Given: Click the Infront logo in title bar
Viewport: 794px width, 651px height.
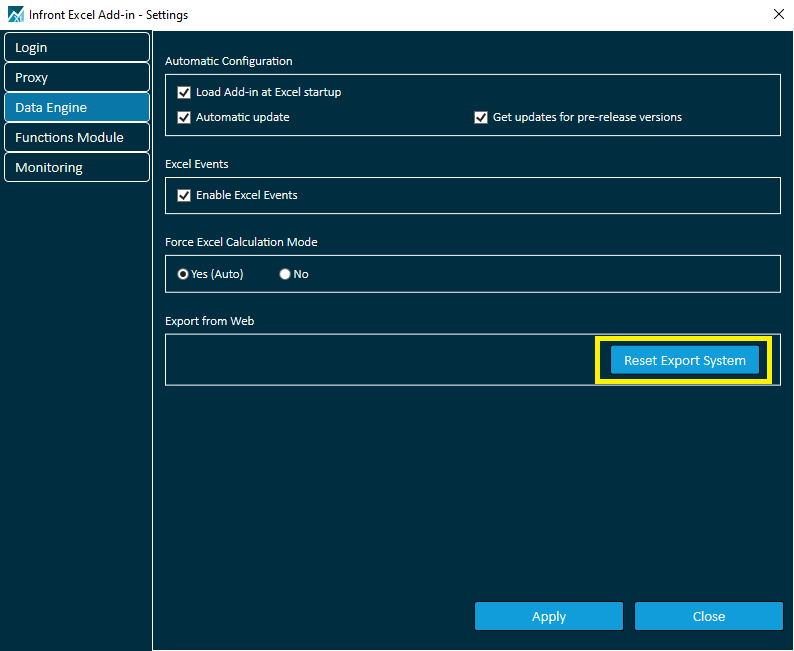Looking at the screenshot, I should click(14, 15).
